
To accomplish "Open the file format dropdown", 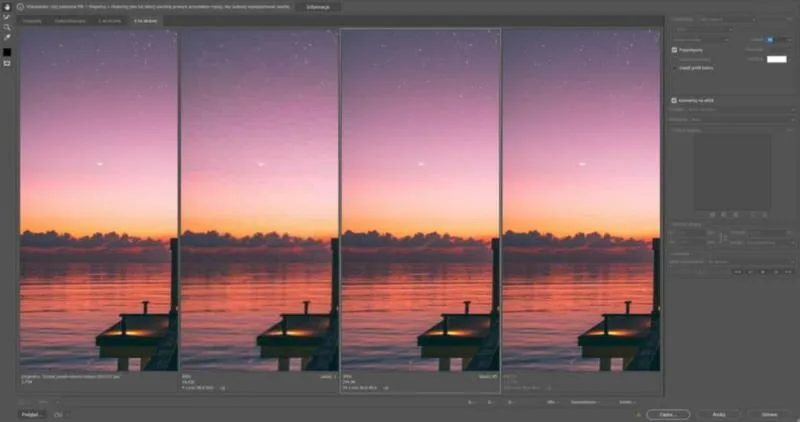I will (700, 29).
